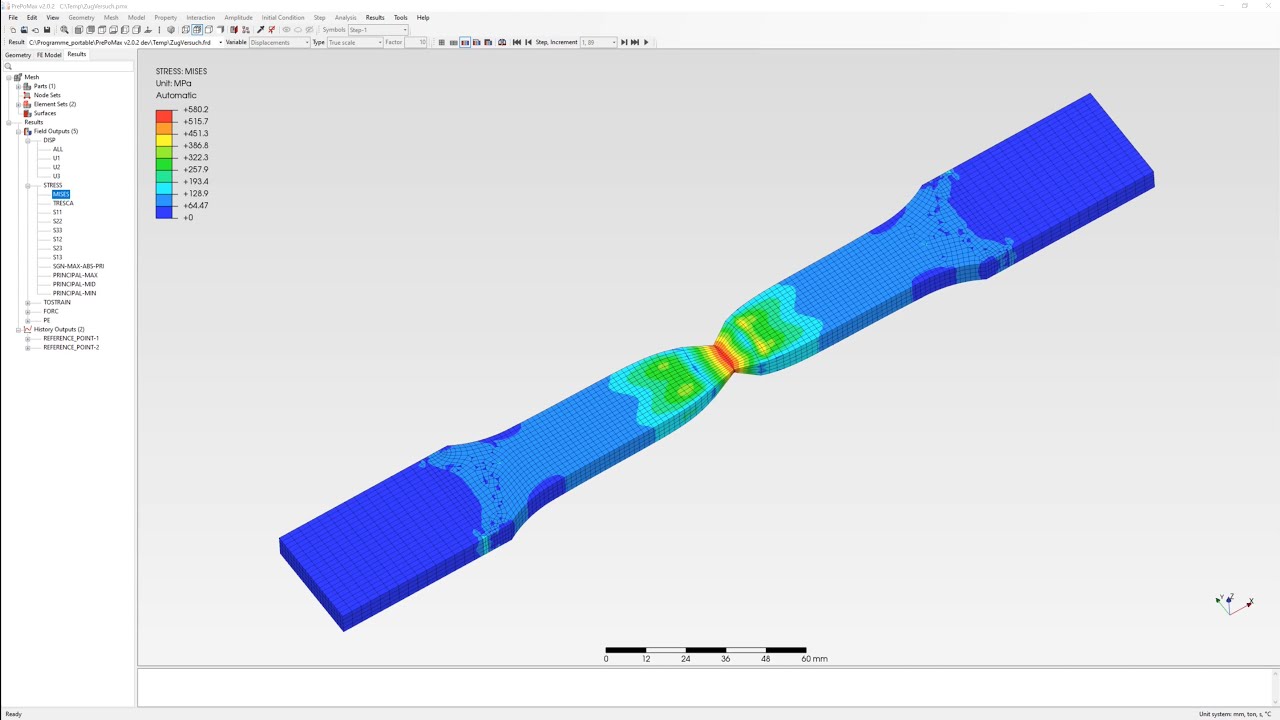Expand the REFERENCE_POINT-1 node
Viewport: 1280px width, 720px height.
[28, 338]
